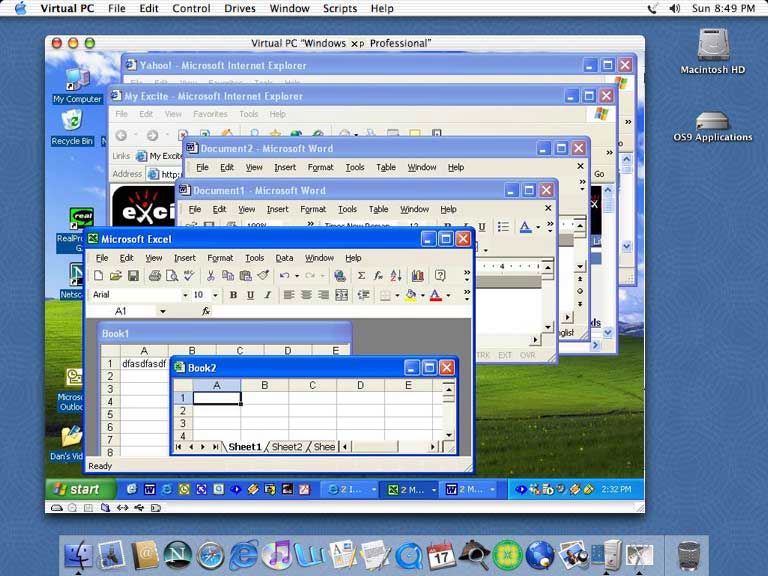Open My Computer desktop icon
The width and height of the screenshot is (768, 576).
[x=77, y=86]
